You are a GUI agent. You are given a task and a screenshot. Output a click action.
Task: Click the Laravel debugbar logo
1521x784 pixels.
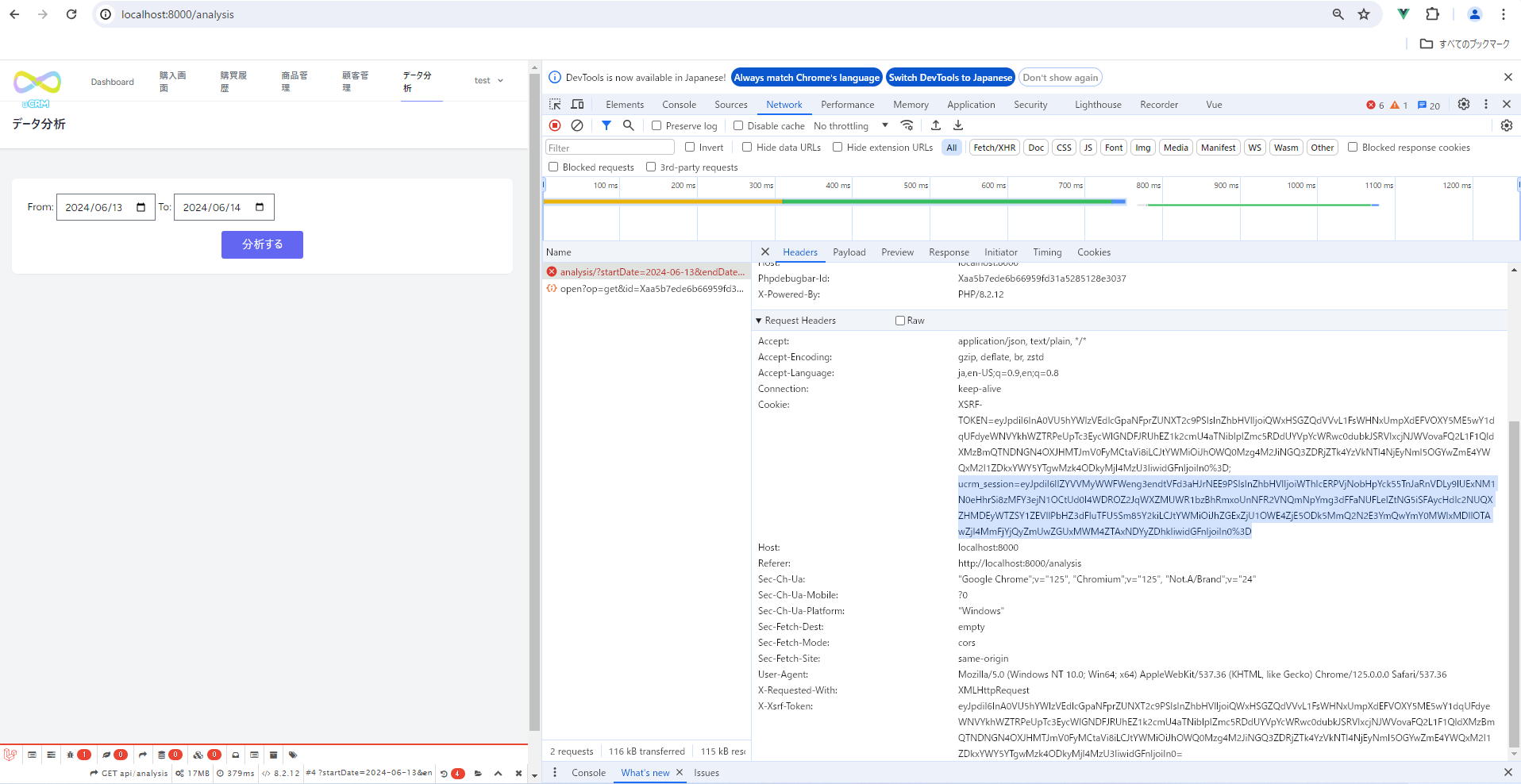coord(10,755)
